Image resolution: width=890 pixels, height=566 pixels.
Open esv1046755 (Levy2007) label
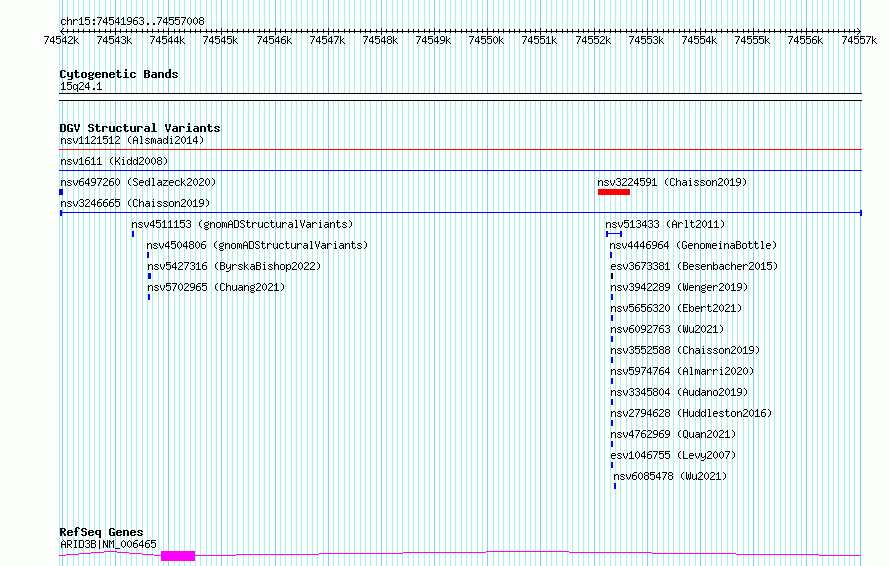[673, 455]
